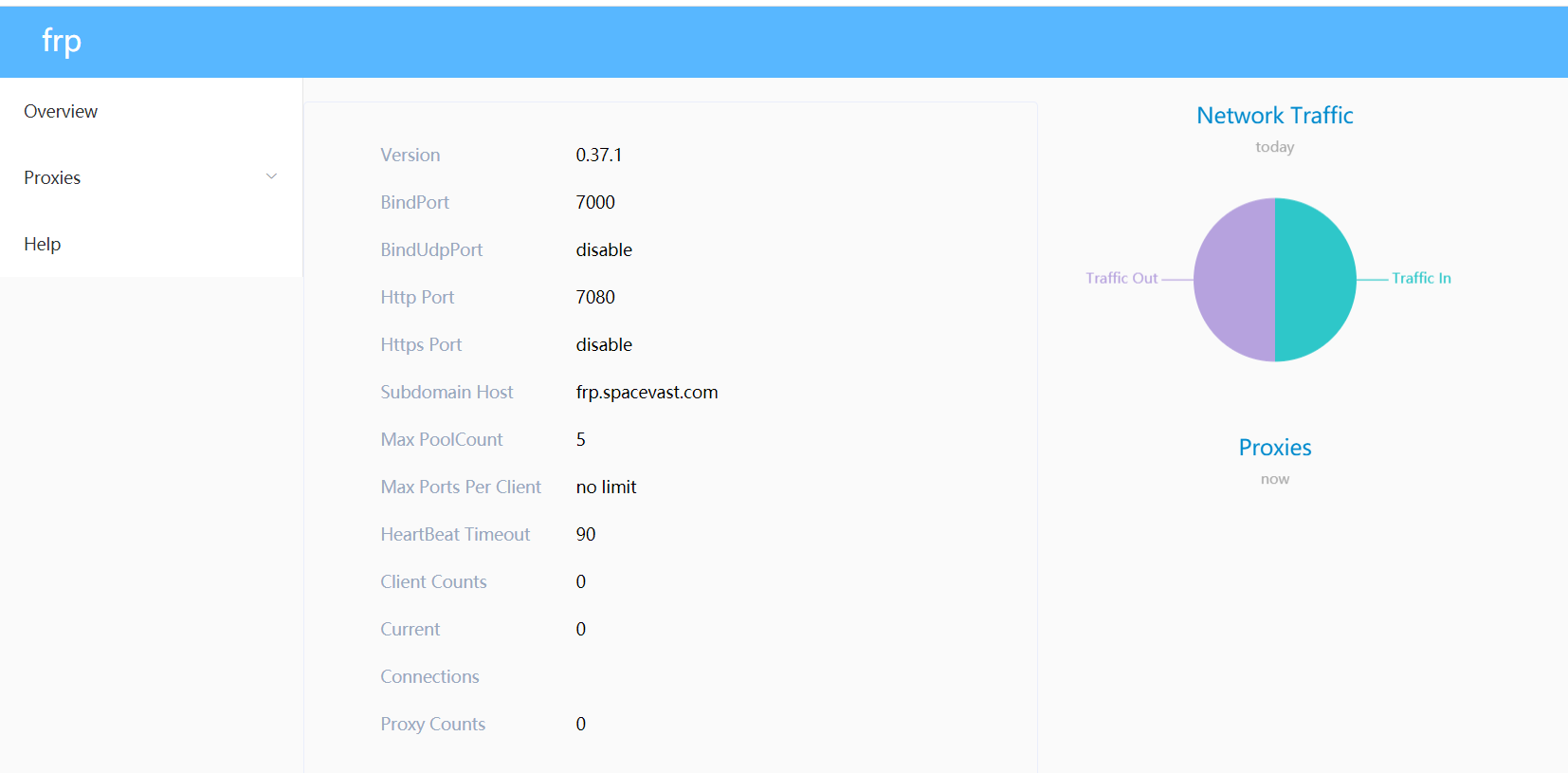Viewport: 1568px width, 773px height.
Task: Click the Proxies chart title
Action: [1275, 448]
